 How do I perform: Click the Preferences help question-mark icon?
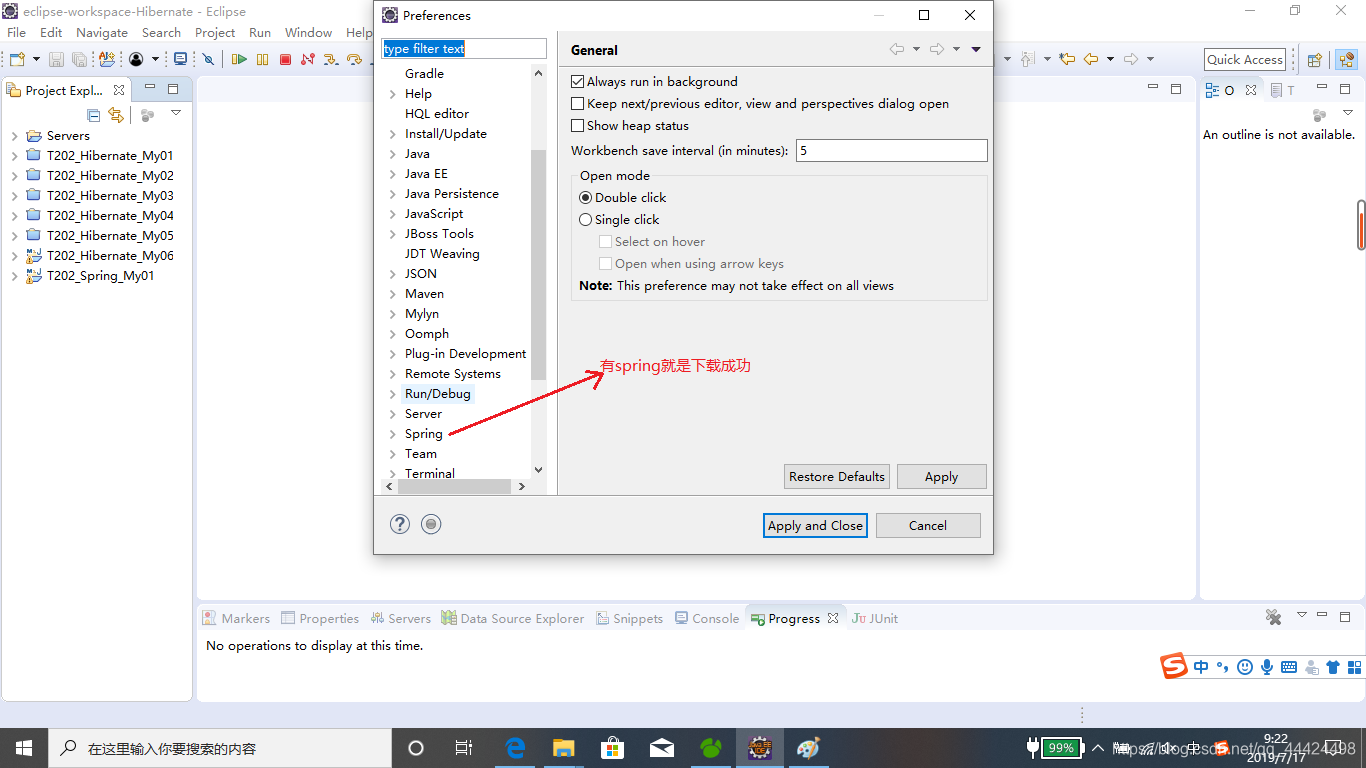(400, 524)
